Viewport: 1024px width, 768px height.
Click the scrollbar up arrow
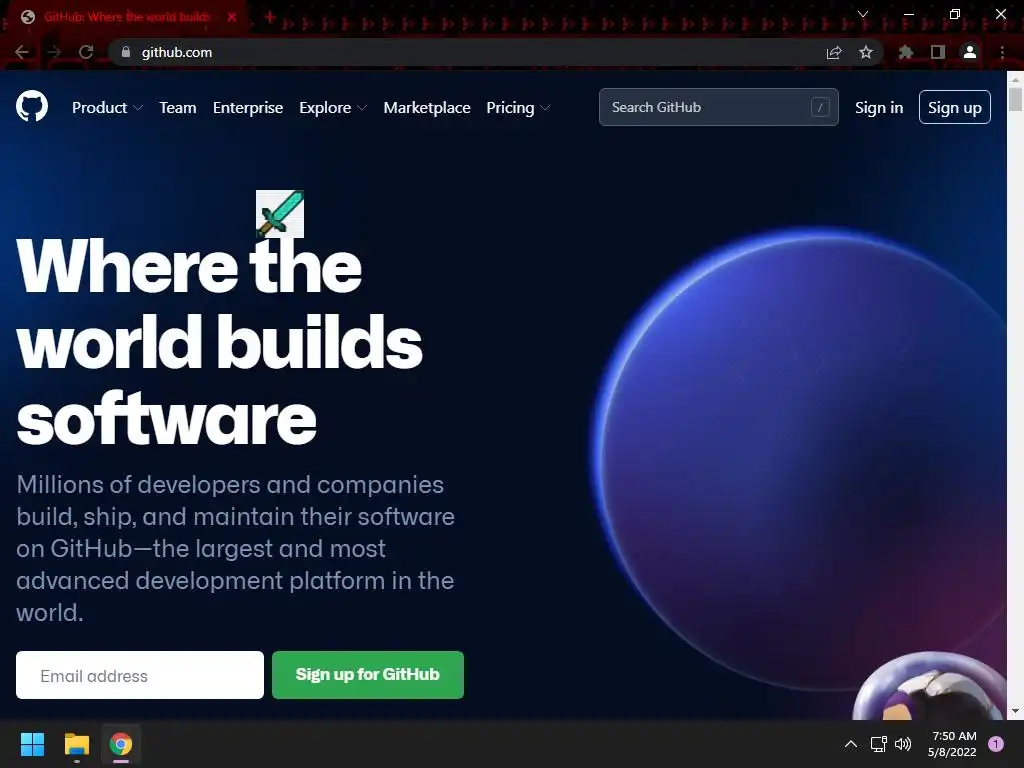click(x=1015, y=79)
